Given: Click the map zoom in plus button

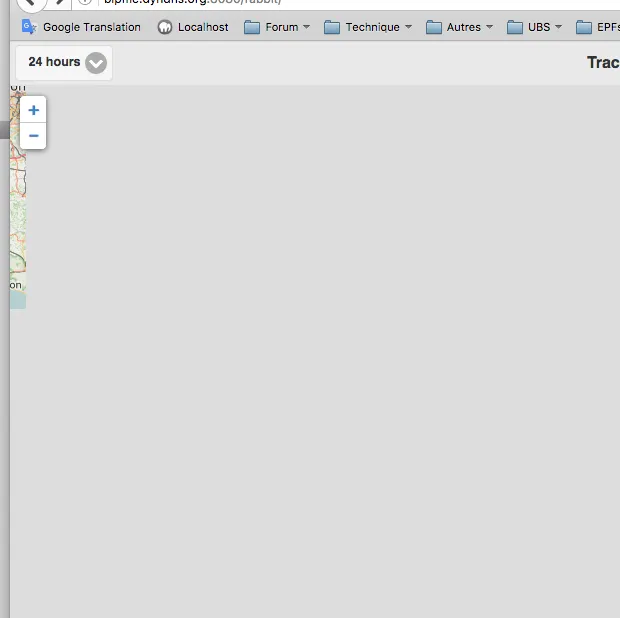Looking at the screenshot, I should pos(33,110).
